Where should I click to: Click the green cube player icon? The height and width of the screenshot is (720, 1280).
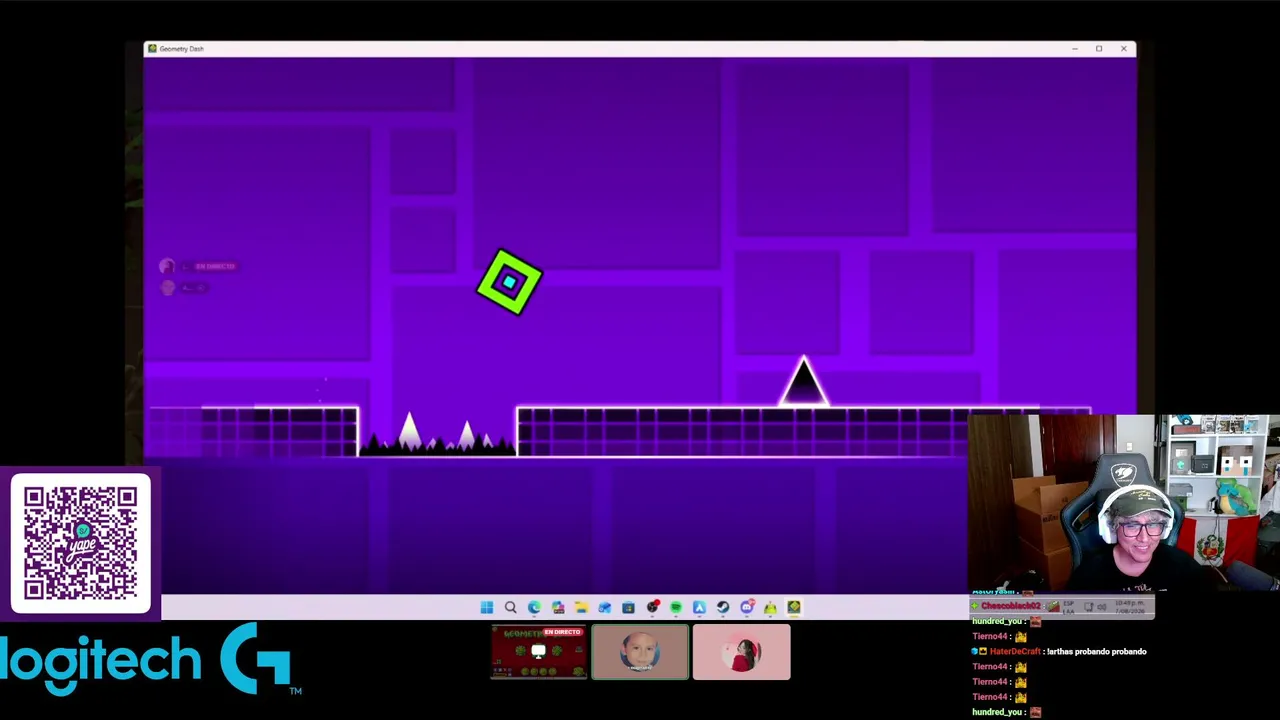tap(510, 283)
